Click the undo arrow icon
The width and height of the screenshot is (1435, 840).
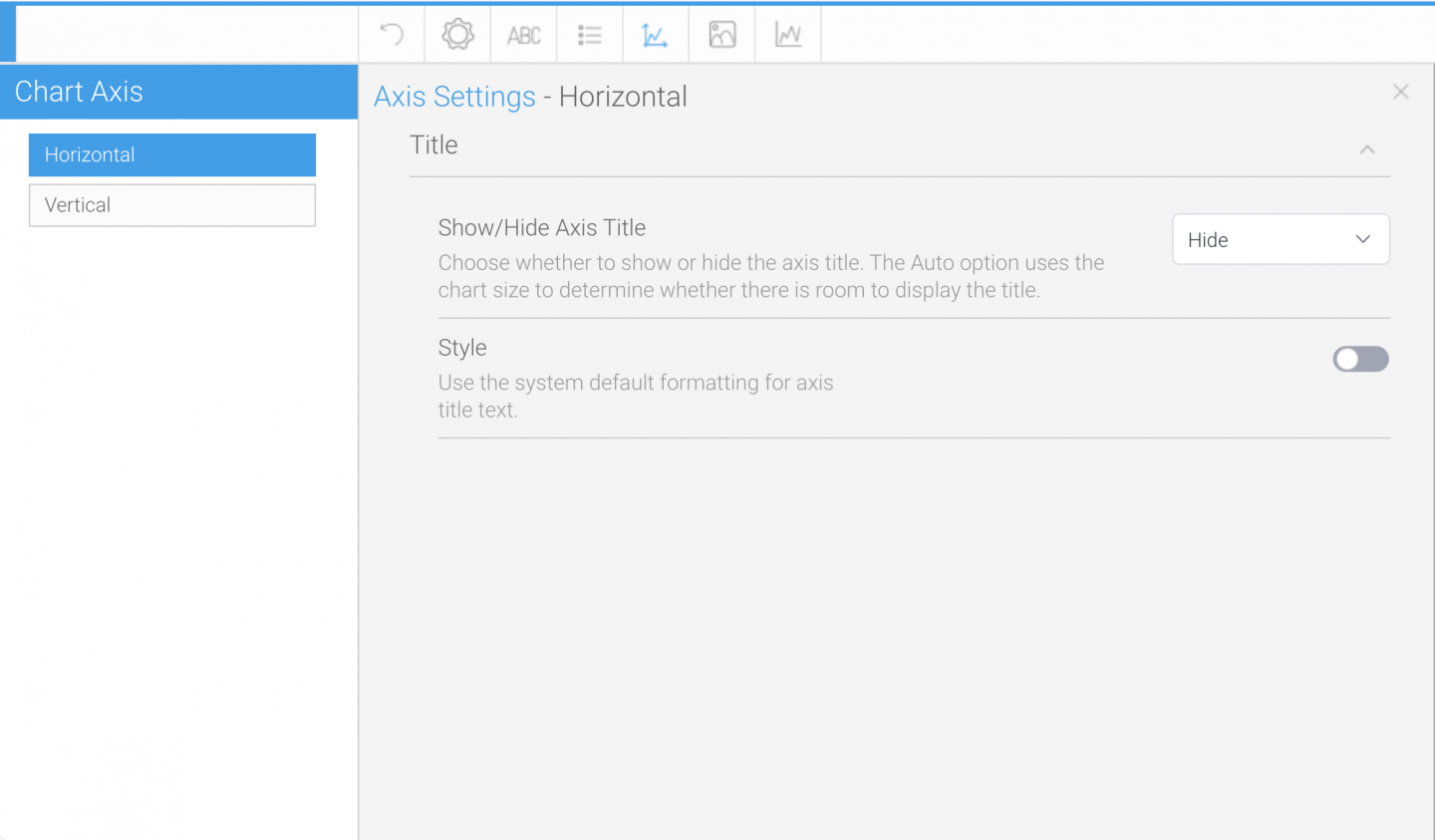(392, 35)
